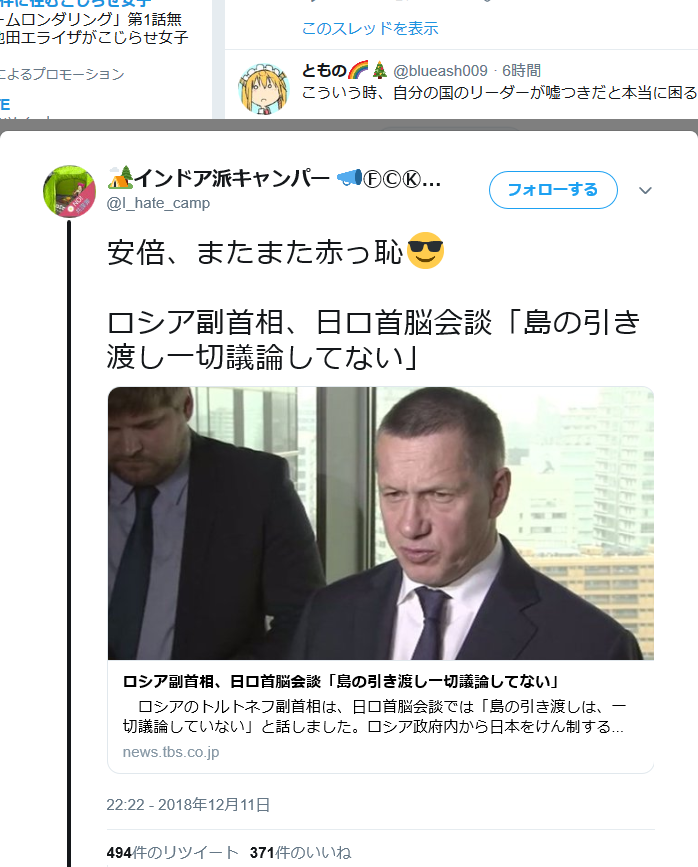698x867 pixels.
Task: Click the @I_hate_camp username handle
Action: pyautogui.click(x=158, y=203)
